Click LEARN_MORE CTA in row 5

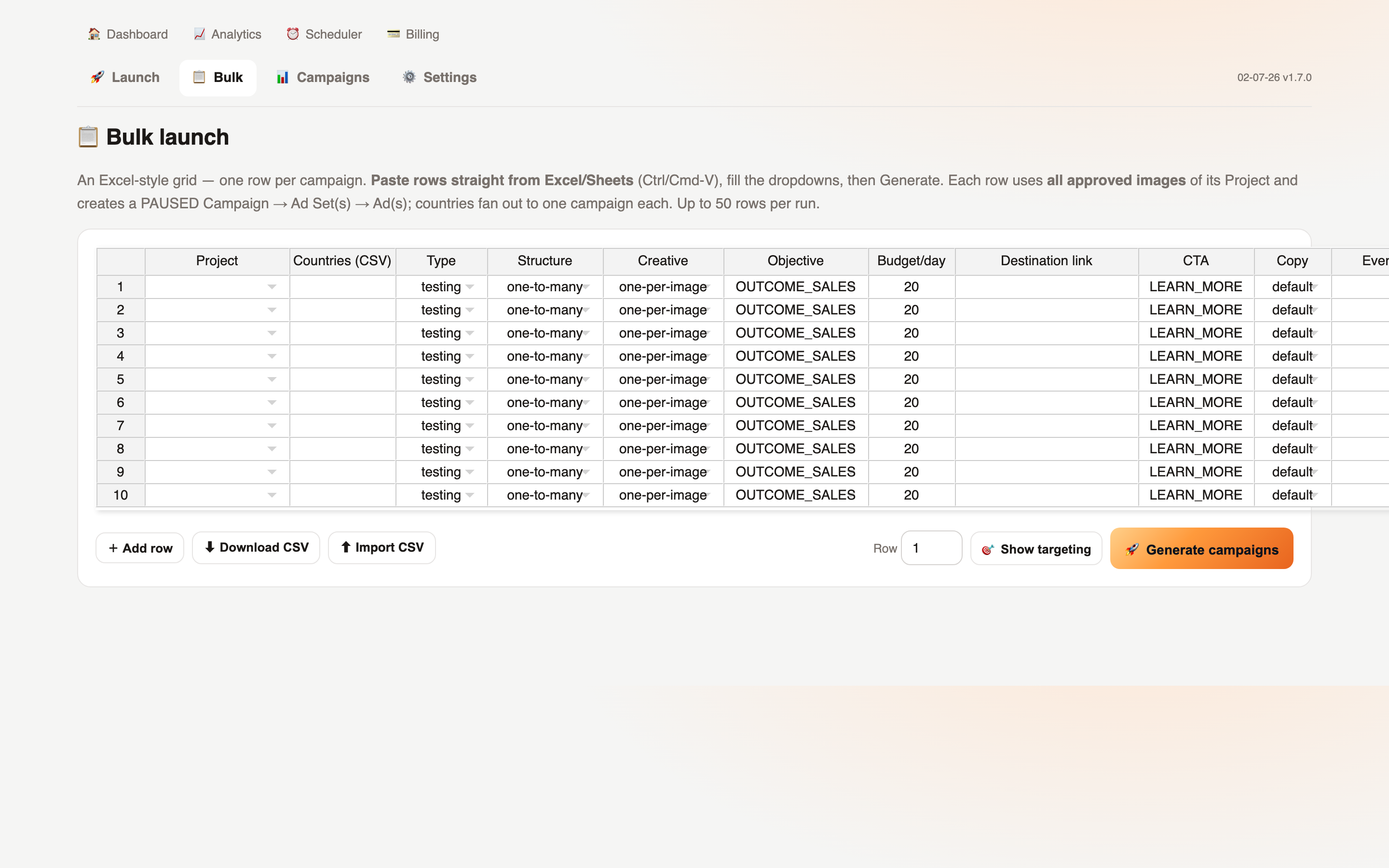click(1196, 380)
